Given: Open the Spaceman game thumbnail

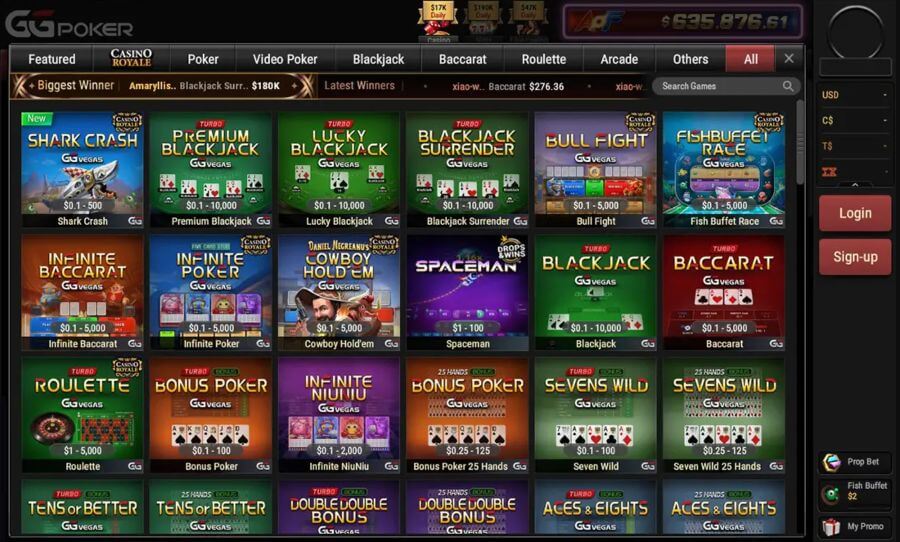Looking at the screenshot, I should coord(467,293).
